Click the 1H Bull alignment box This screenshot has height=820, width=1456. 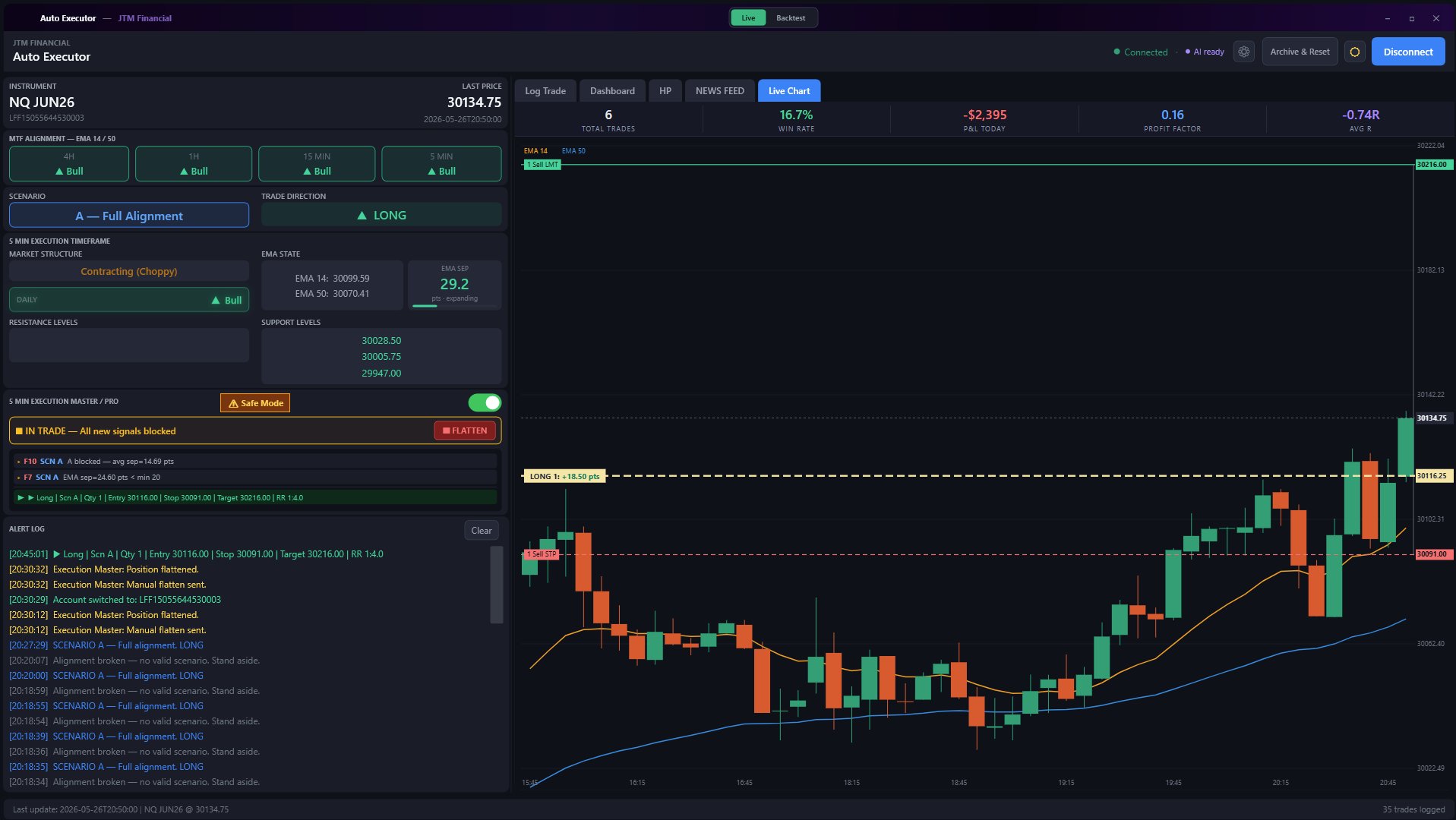click(x=194, y=164)
